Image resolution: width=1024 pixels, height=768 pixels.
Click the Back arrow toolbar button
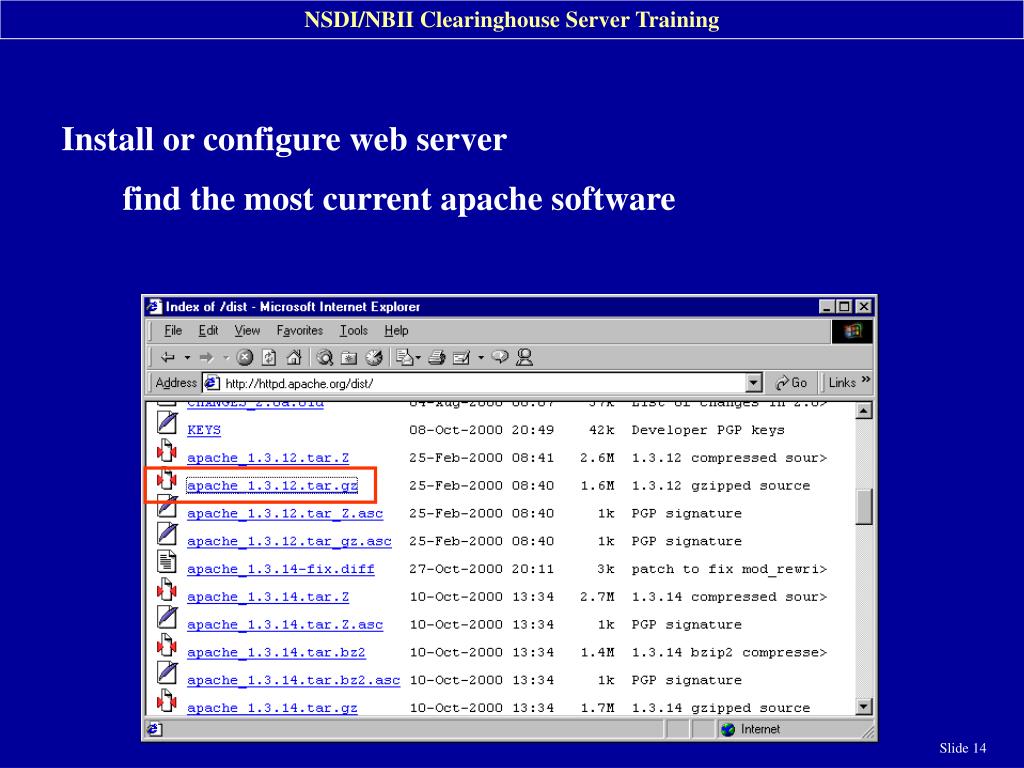tap(168, 357)
